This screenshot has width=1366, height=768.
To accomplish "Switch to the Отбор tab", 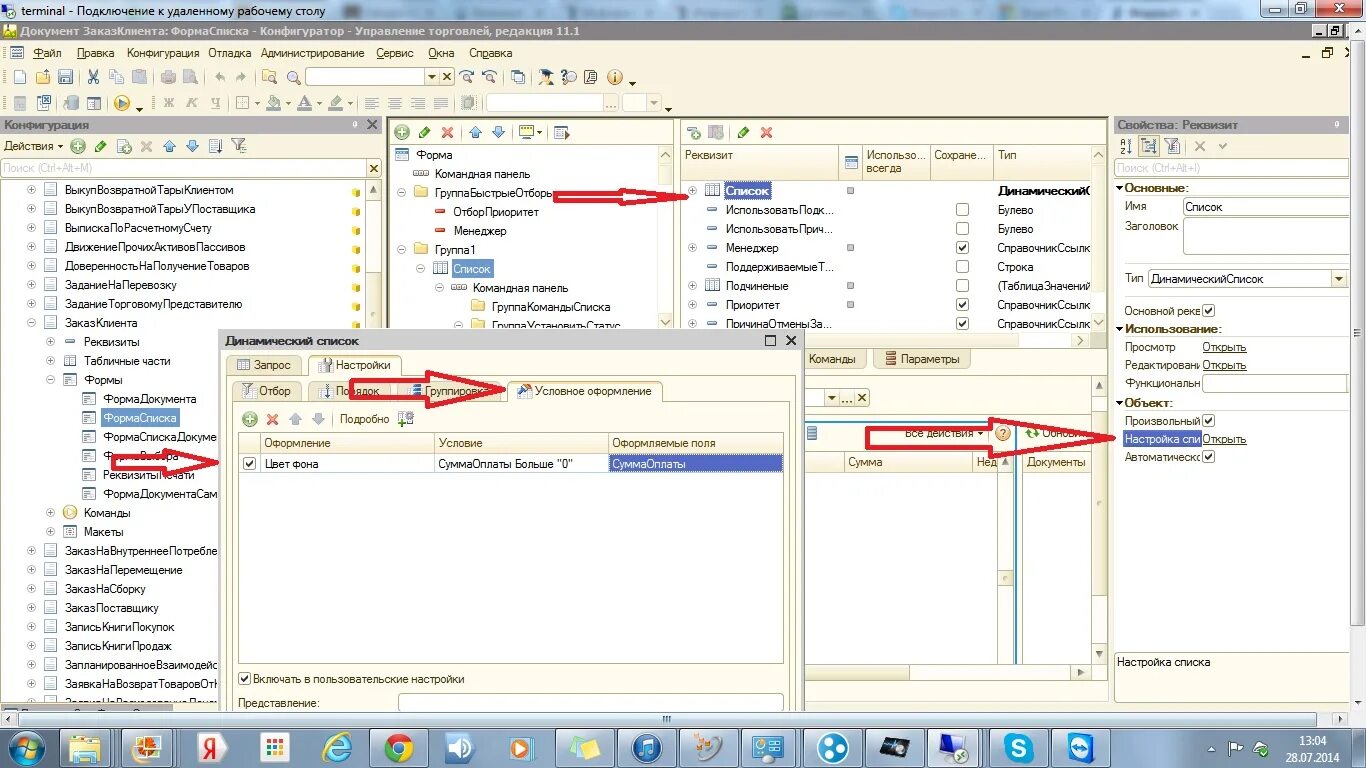I will tap(266, 391).
